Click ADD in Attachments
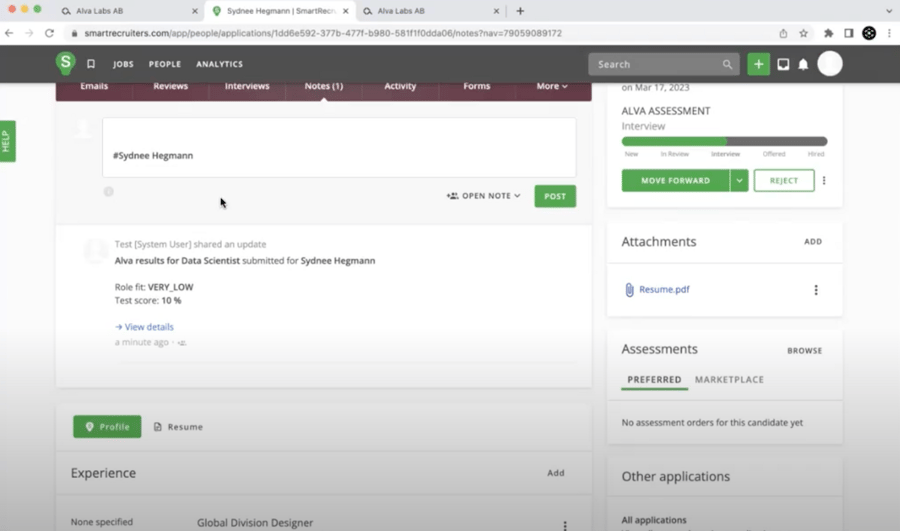 (813, 242)
